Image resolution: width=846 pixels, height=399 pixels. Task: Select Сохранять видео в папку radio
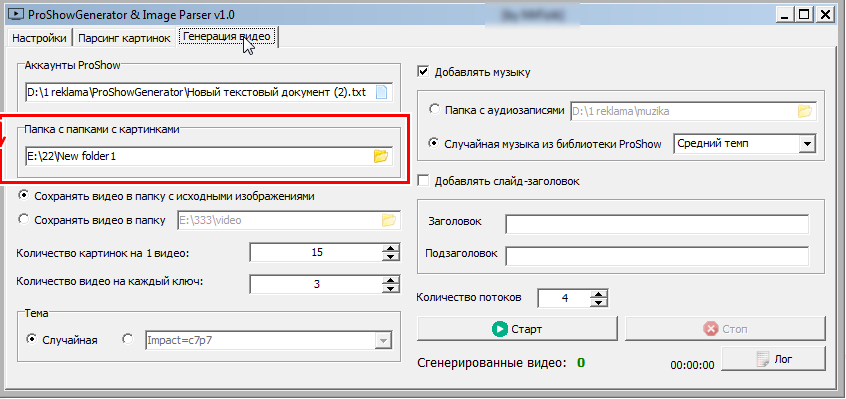(x=23, y=219)
